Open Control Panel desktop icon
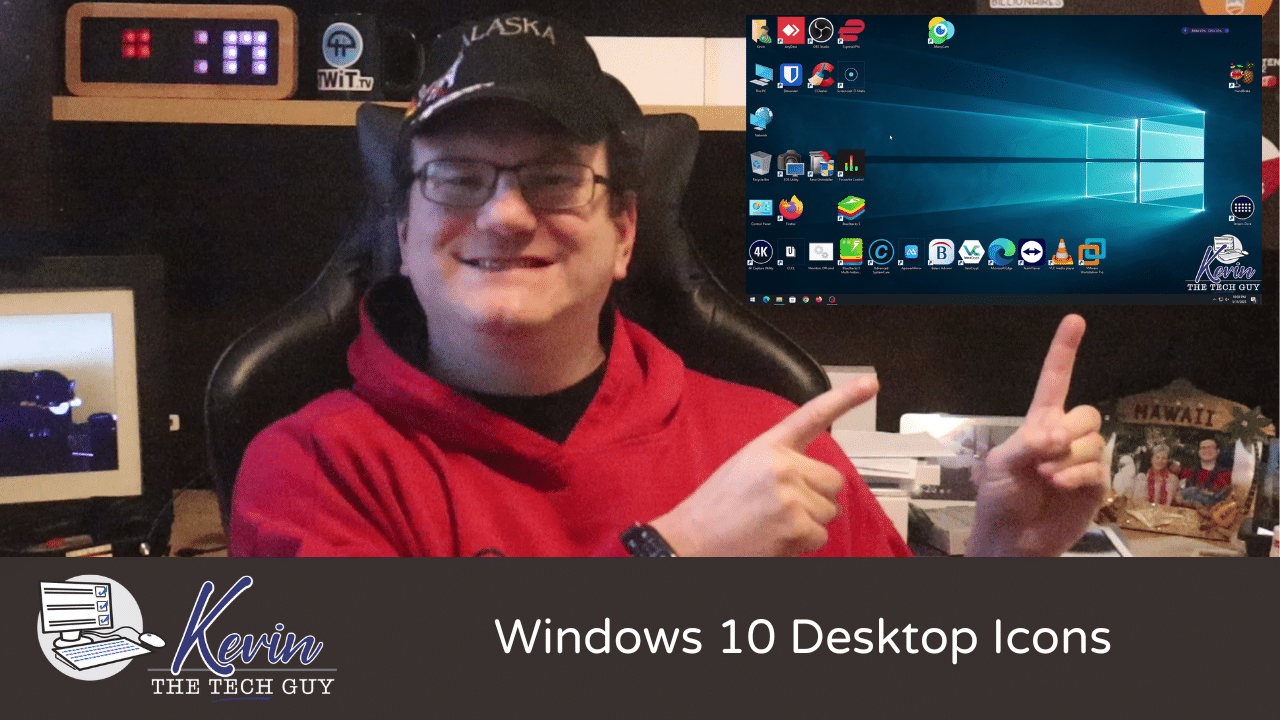Viewport: 1280px width, 720px height. pyautogui.click(x=761, y=210)
